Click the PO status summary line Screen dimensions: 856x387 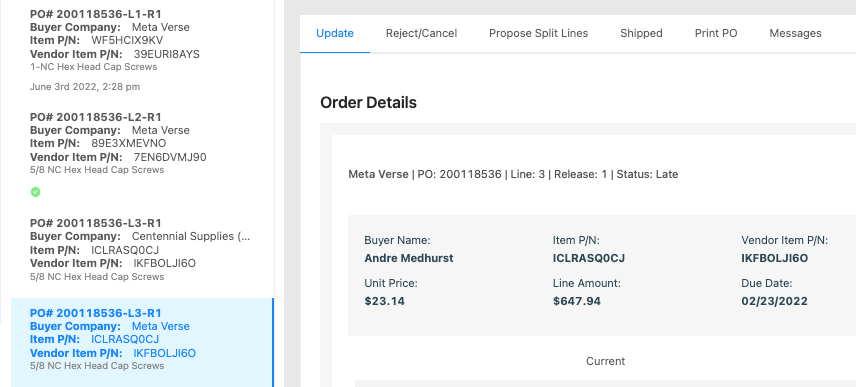click(x=513, y=175)
